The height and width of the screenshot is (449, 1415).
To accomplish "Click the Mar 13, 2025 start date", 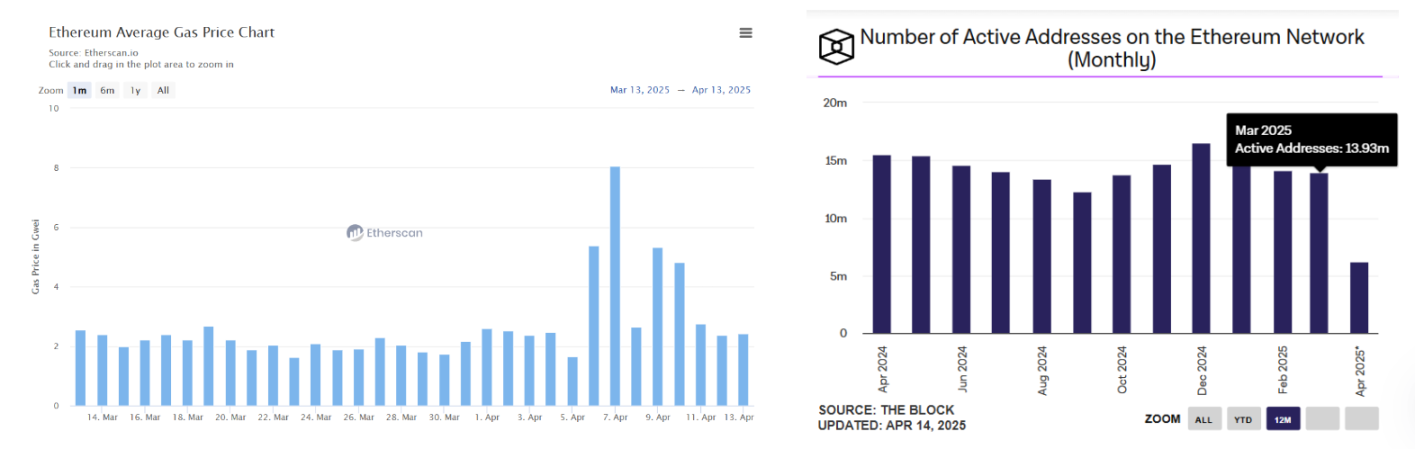I will 638,90.
